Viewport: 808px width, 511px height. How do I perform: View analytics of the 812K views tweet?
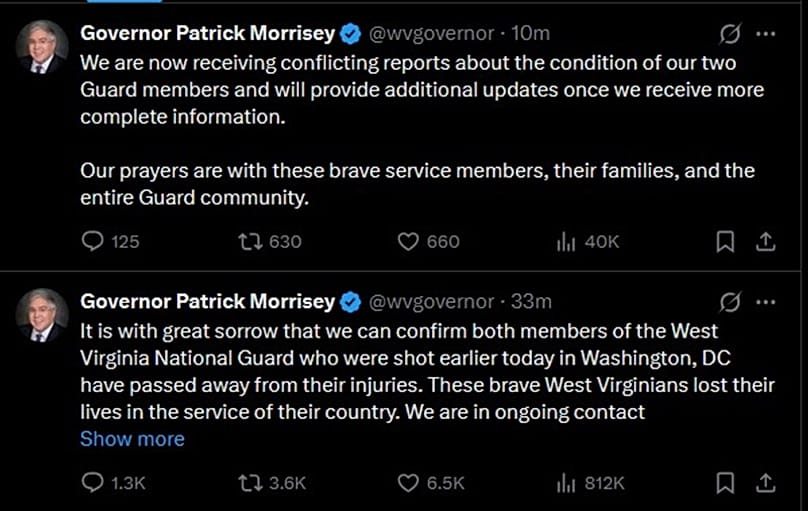click(565, 483)
